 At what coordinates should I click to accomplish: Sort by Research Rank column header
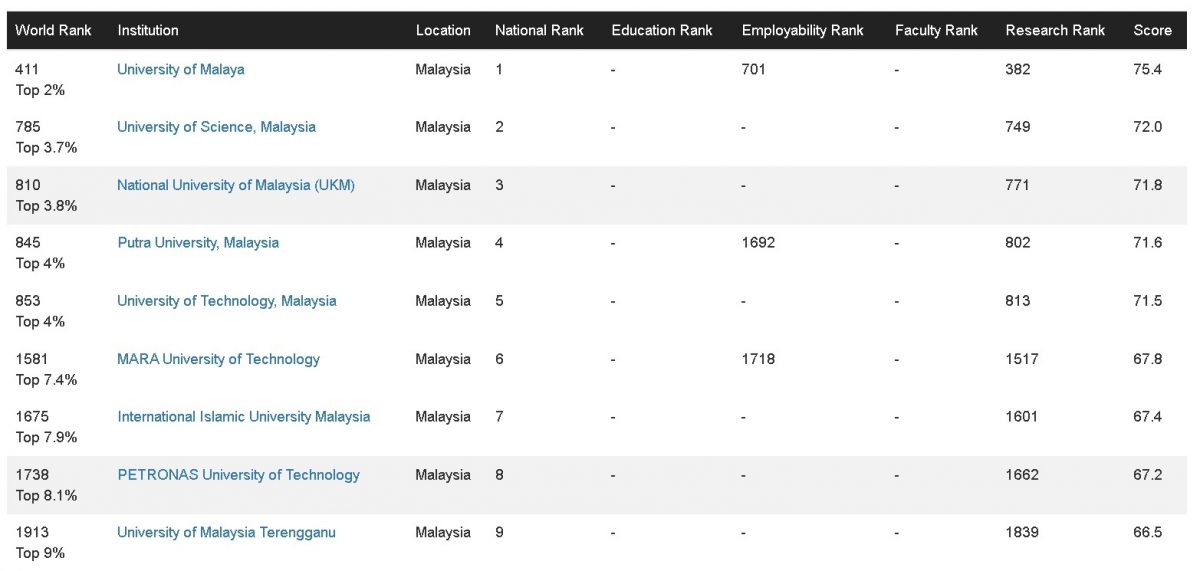tap(1055, 30)
